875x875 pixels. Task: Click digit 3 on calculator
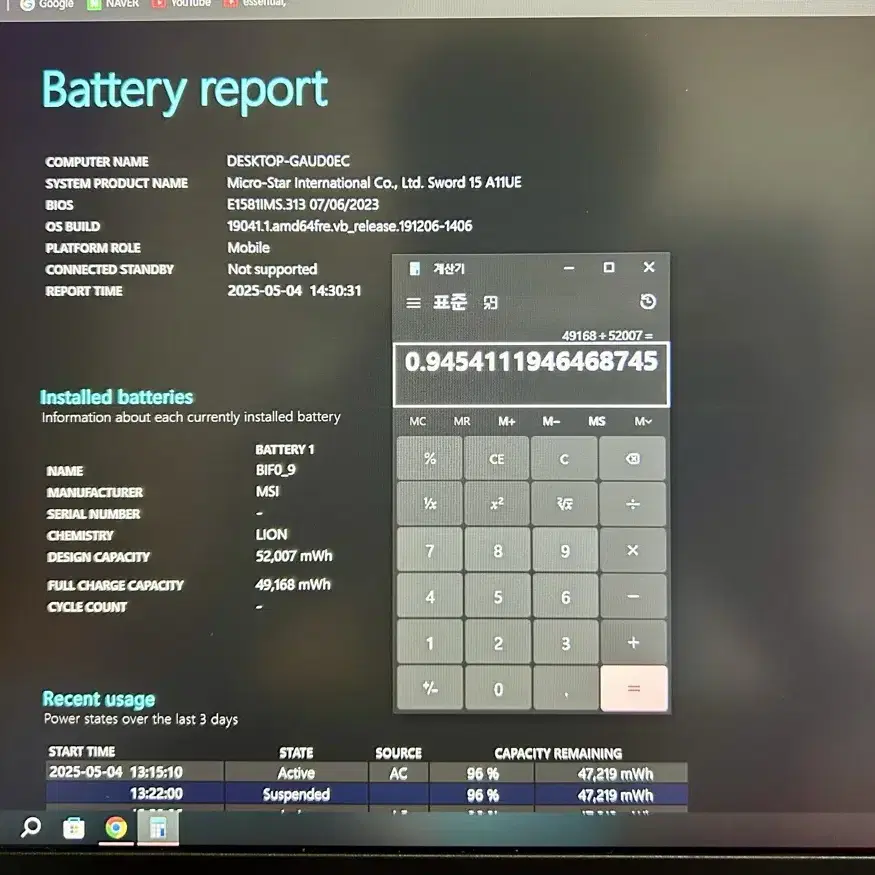[x=565, y=643]
